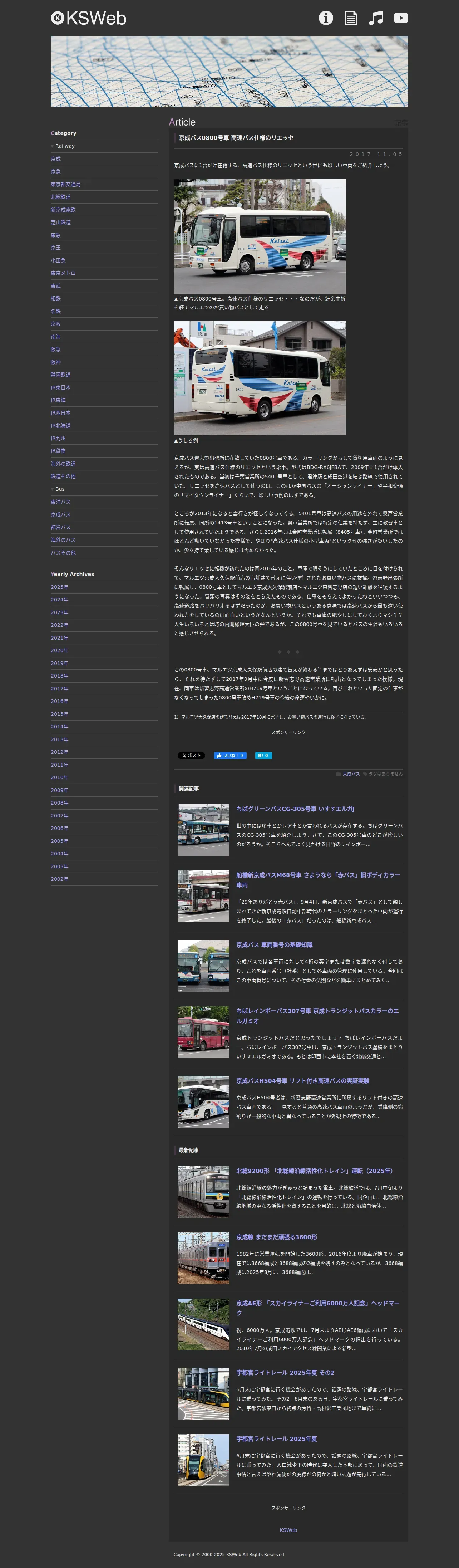
Task: Open the 鉄道その他 category
Action: click(63, 476)
